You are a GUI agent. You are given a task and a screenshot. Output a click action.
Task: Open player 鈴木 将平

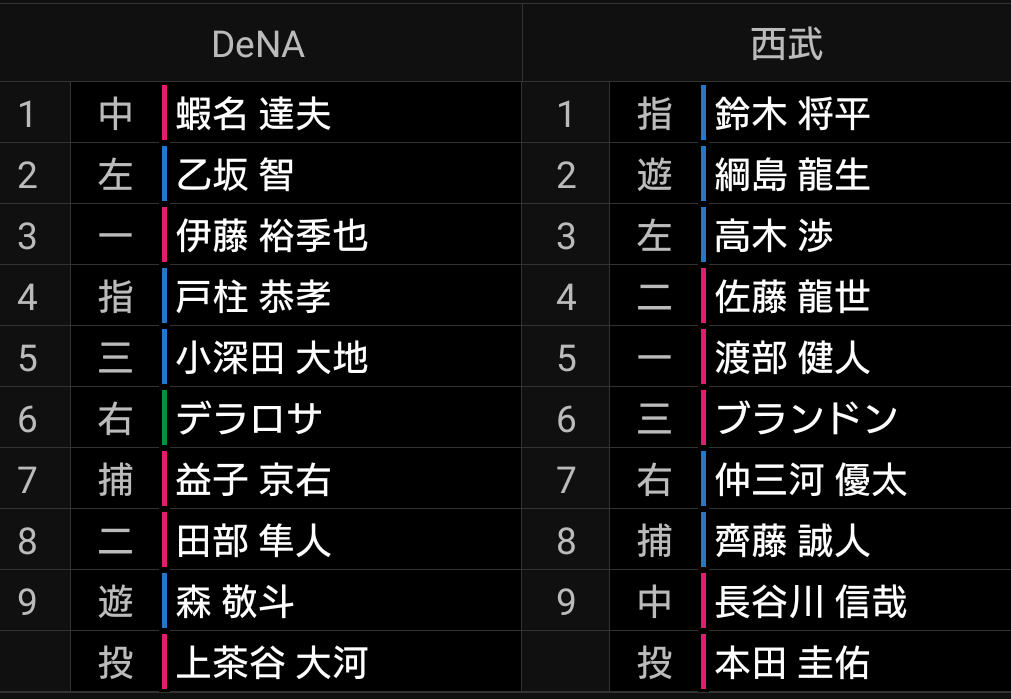(792, 113)
